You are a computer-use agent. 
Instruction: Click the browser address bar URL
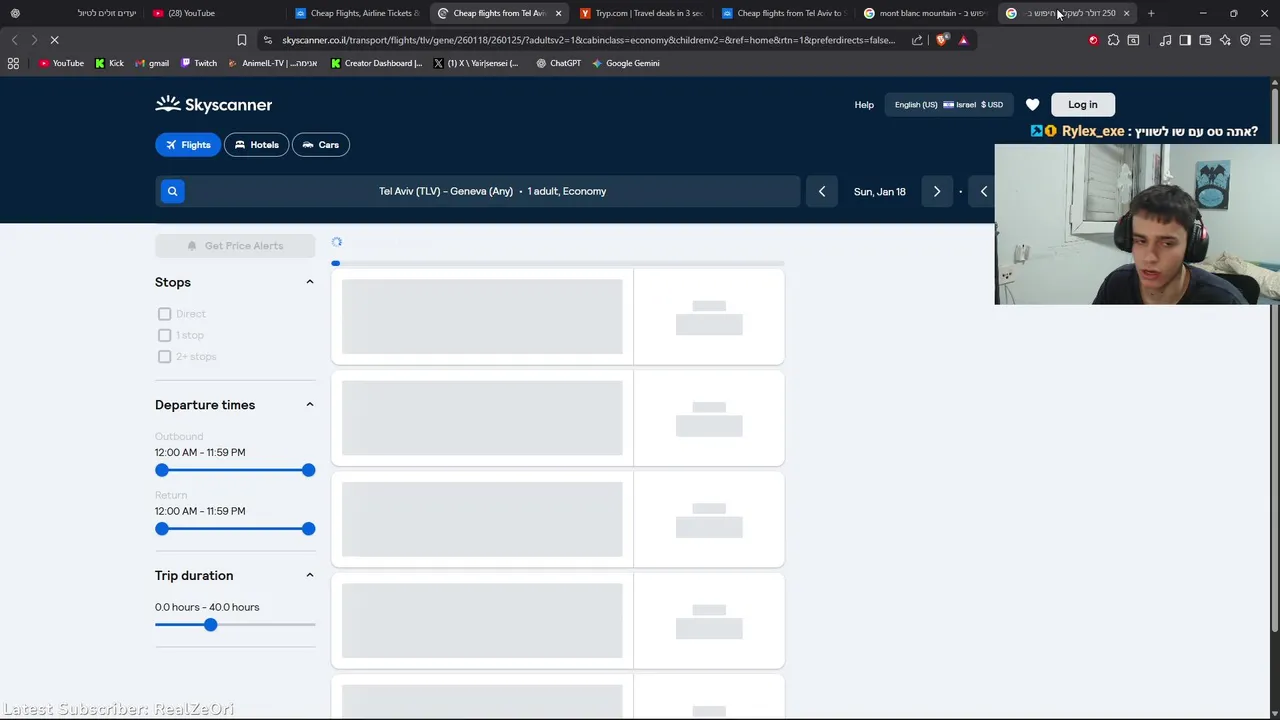[x=589, y=40]
